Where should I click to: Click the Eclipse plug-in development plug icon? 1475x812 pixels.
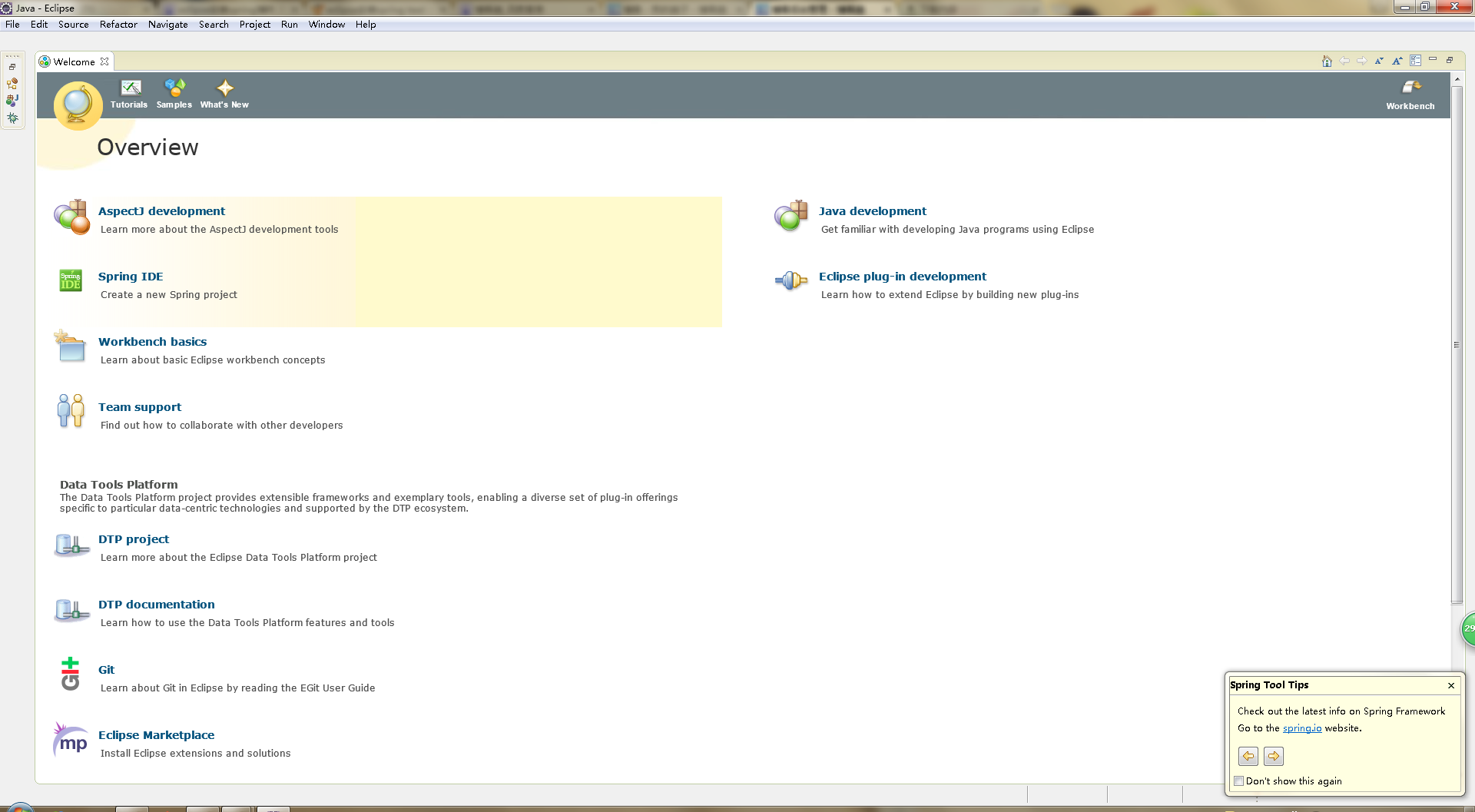coord(791,280)
